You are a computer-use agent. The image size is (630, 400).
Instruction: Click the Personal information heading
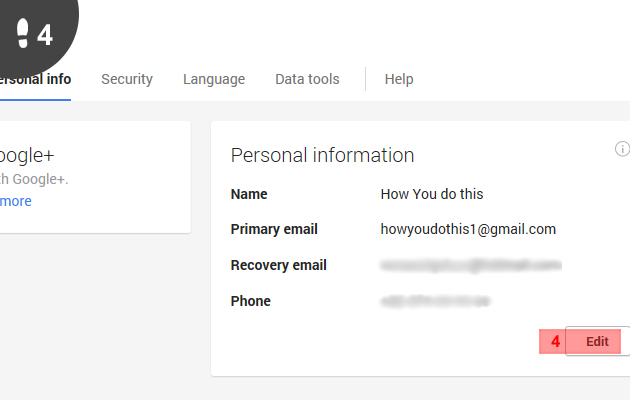tap(322, 155)
